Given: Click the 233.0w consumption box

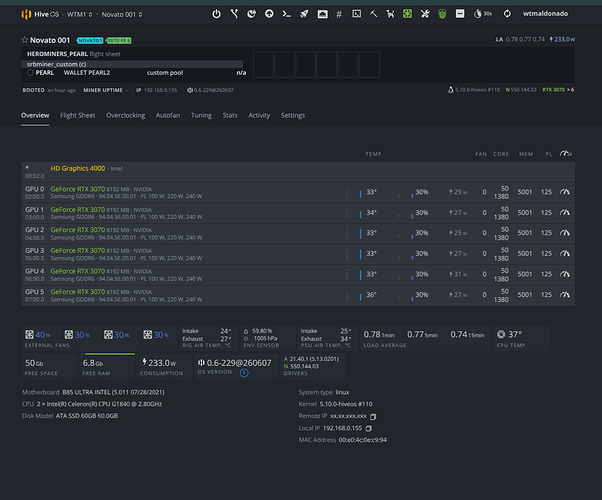Looking at the screenshot, I should (x=164, y=366).
